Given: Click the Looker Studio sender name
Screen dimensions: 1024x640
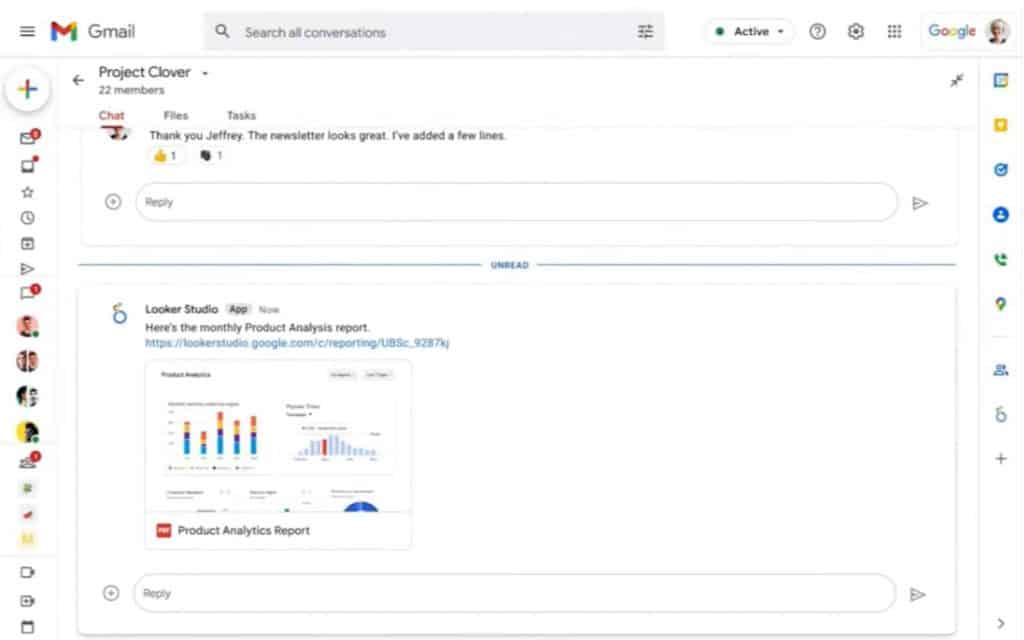Looking at the screenshot, I should [182, 309].
